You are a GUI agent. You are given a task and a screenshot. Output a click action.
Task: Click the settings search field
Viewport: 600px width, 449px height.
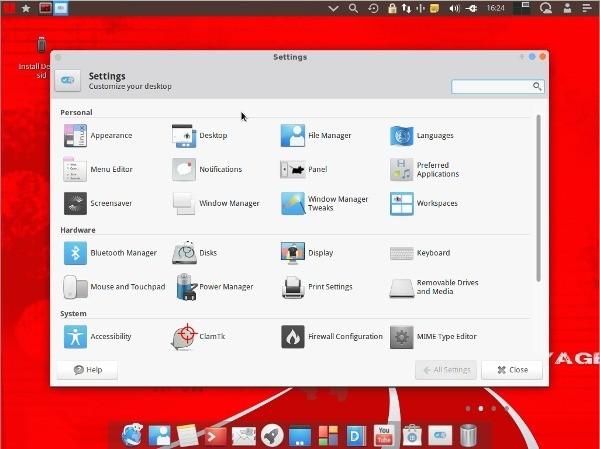pos(492,87)
